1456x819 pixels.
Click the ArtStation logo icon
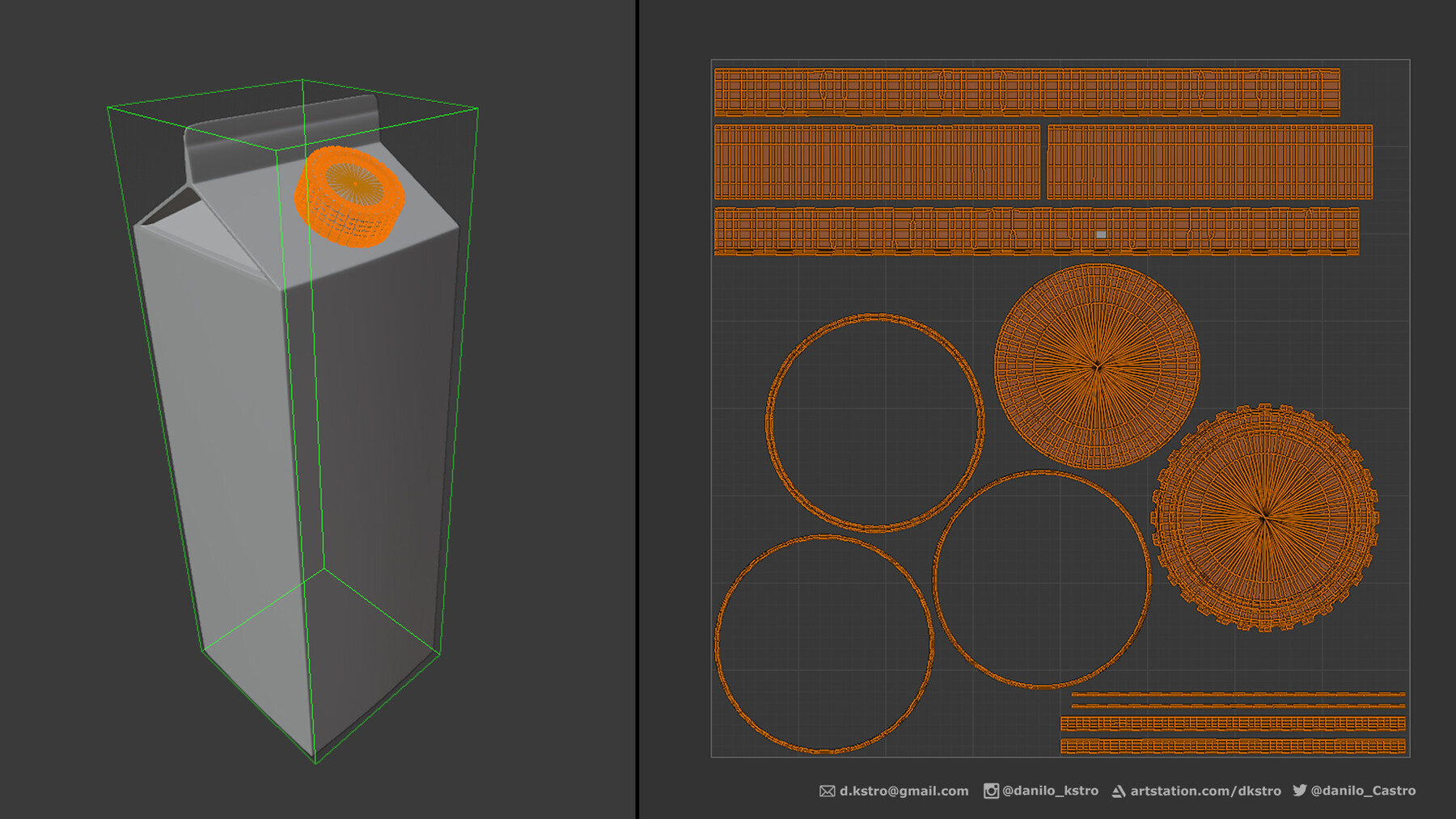tap(1120, 792)
